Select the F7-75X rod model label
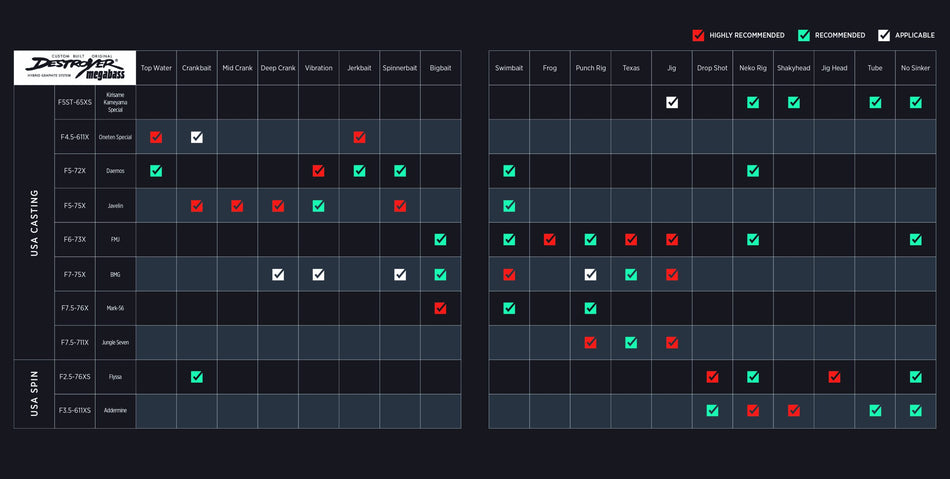The height and width of the screenshot is (479, 950). (75, 274)
